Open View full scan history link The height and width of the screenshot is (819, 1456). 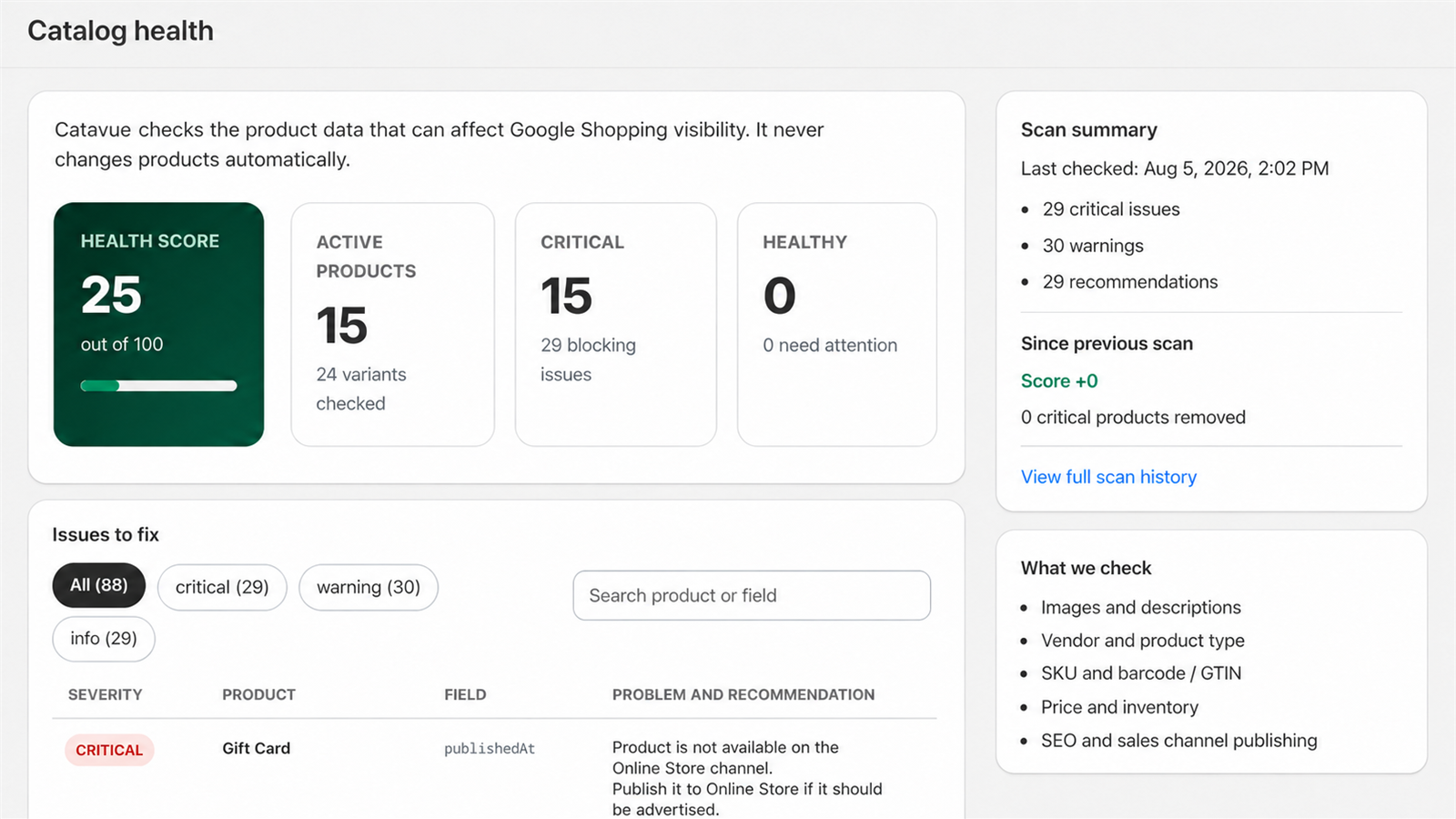[1108, 477]
